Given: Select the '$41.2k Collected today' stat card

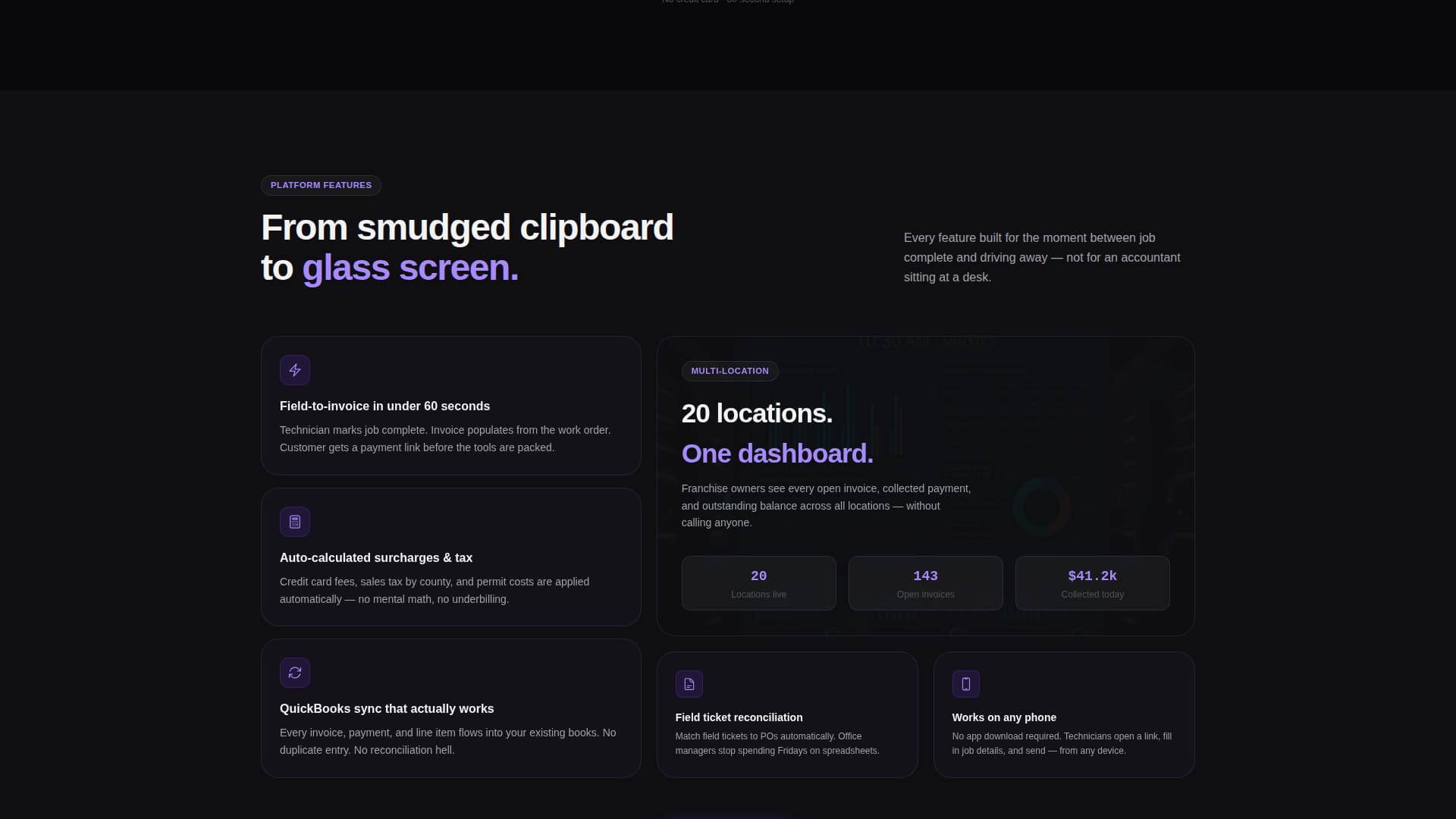Looking at the screenshot, I should click(1092, 583).
